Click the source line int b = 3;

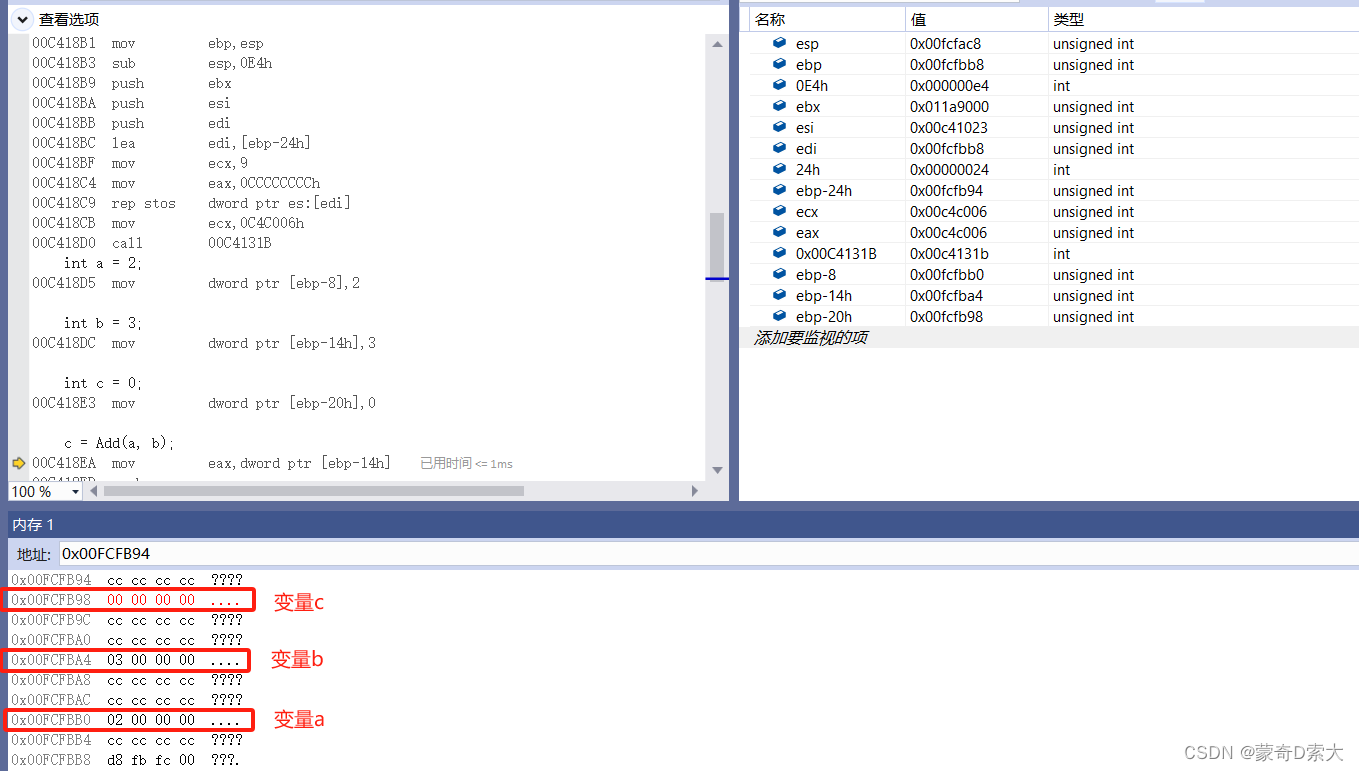(104, 323)
